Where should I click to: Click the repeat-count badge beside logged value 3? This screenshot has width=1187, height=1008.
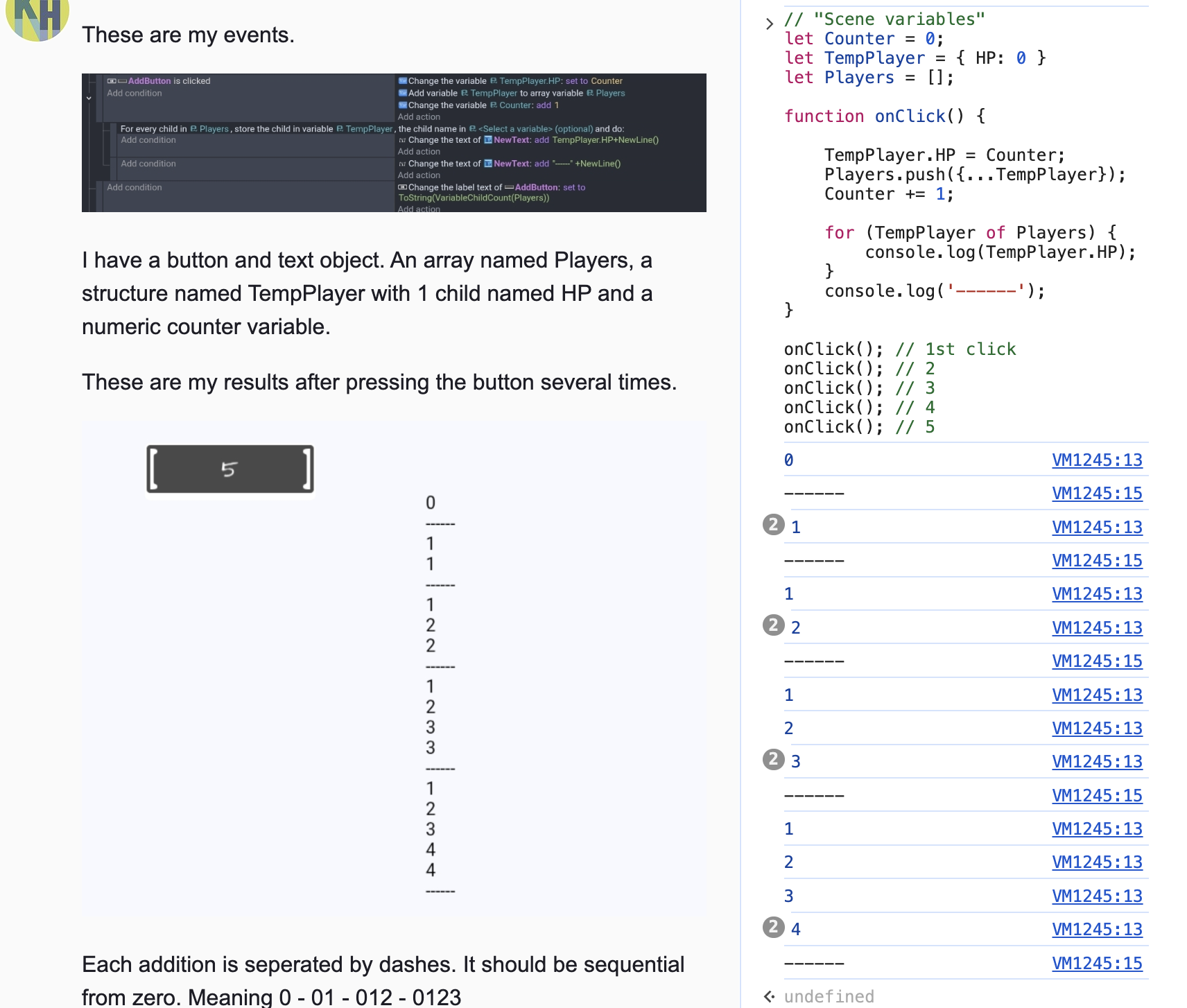[x=773, y=760]
